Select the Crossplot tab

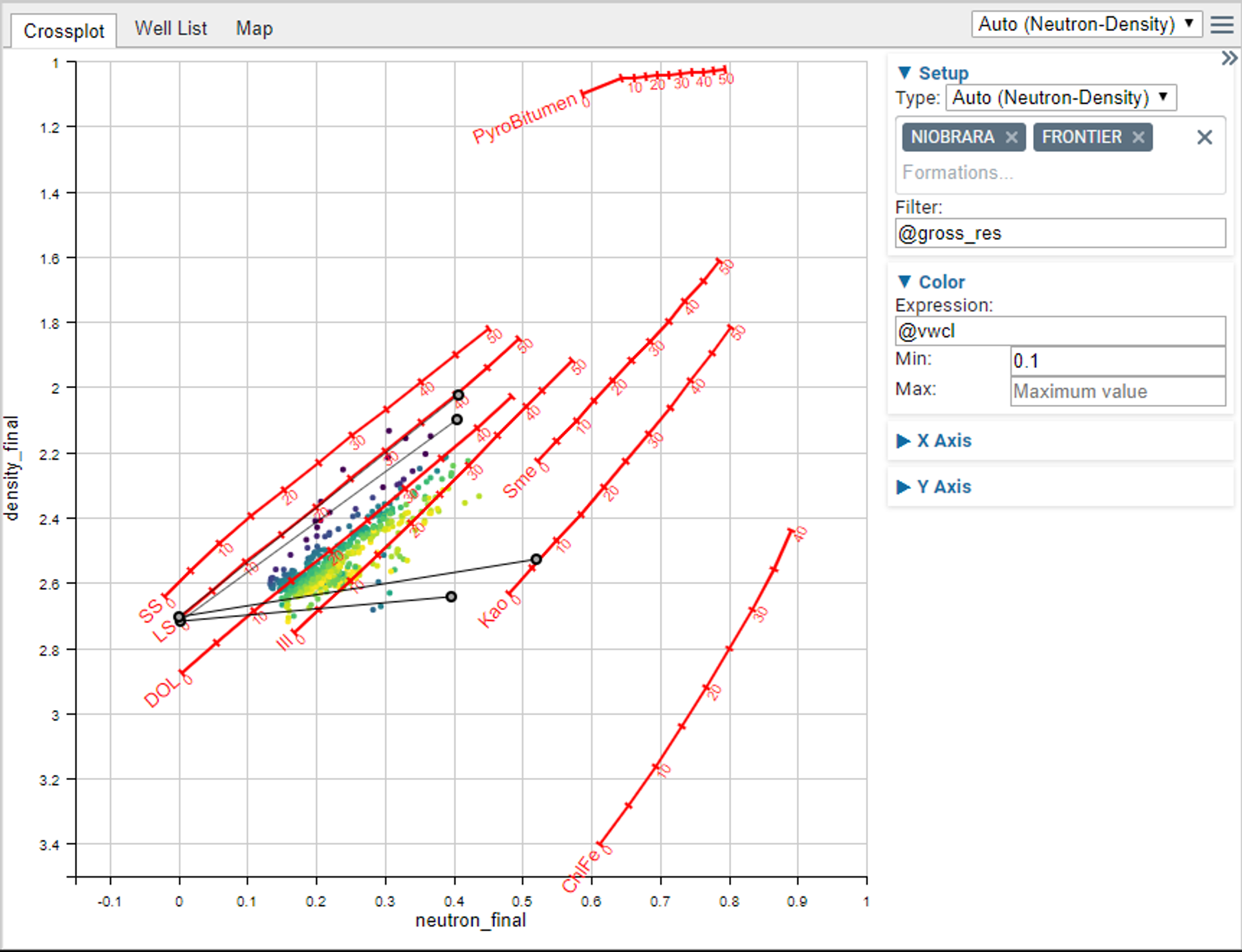pos(63,30)
